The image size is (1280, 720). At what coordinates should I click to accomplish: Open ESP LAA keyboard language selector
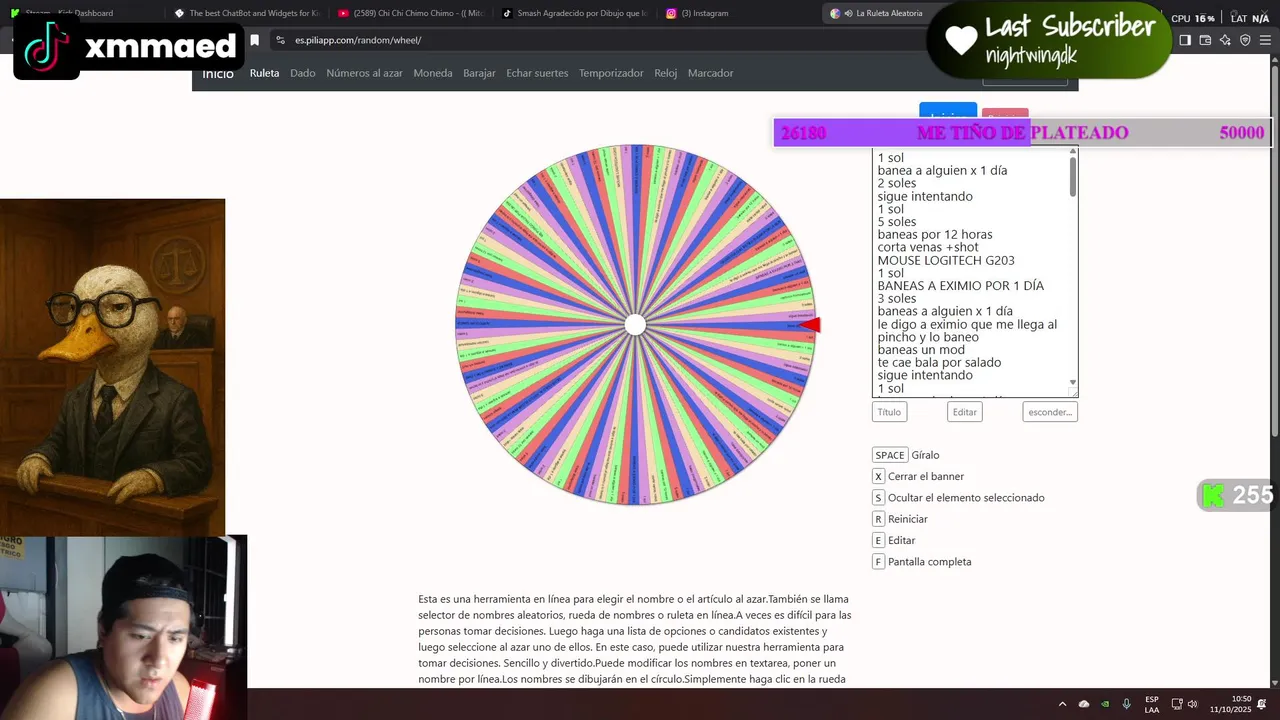[1152, 704]
